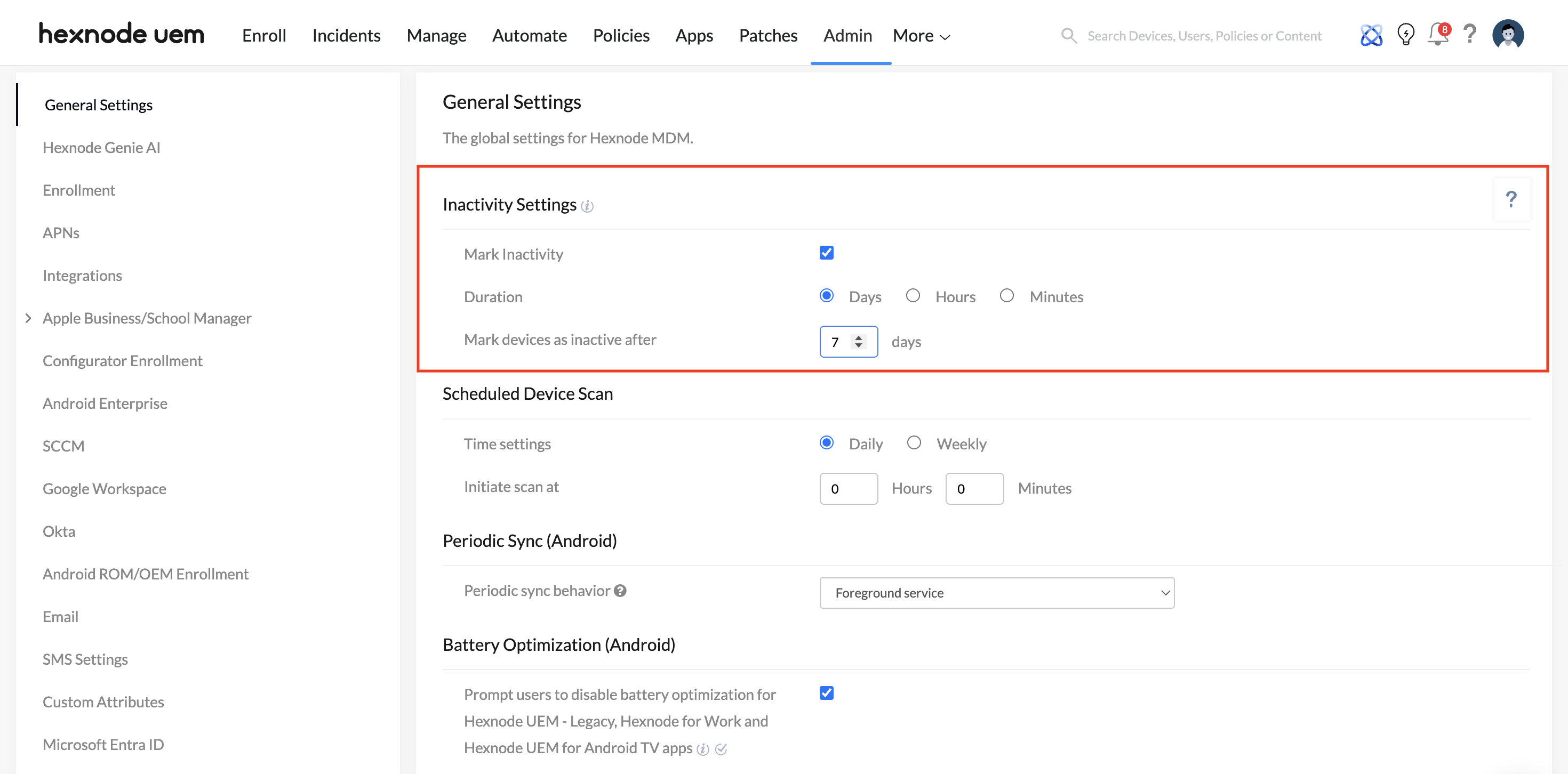Select the Hours duration radio button
Image resolution: width=1568 pixels, height=774 pixels.
point(913,296)
